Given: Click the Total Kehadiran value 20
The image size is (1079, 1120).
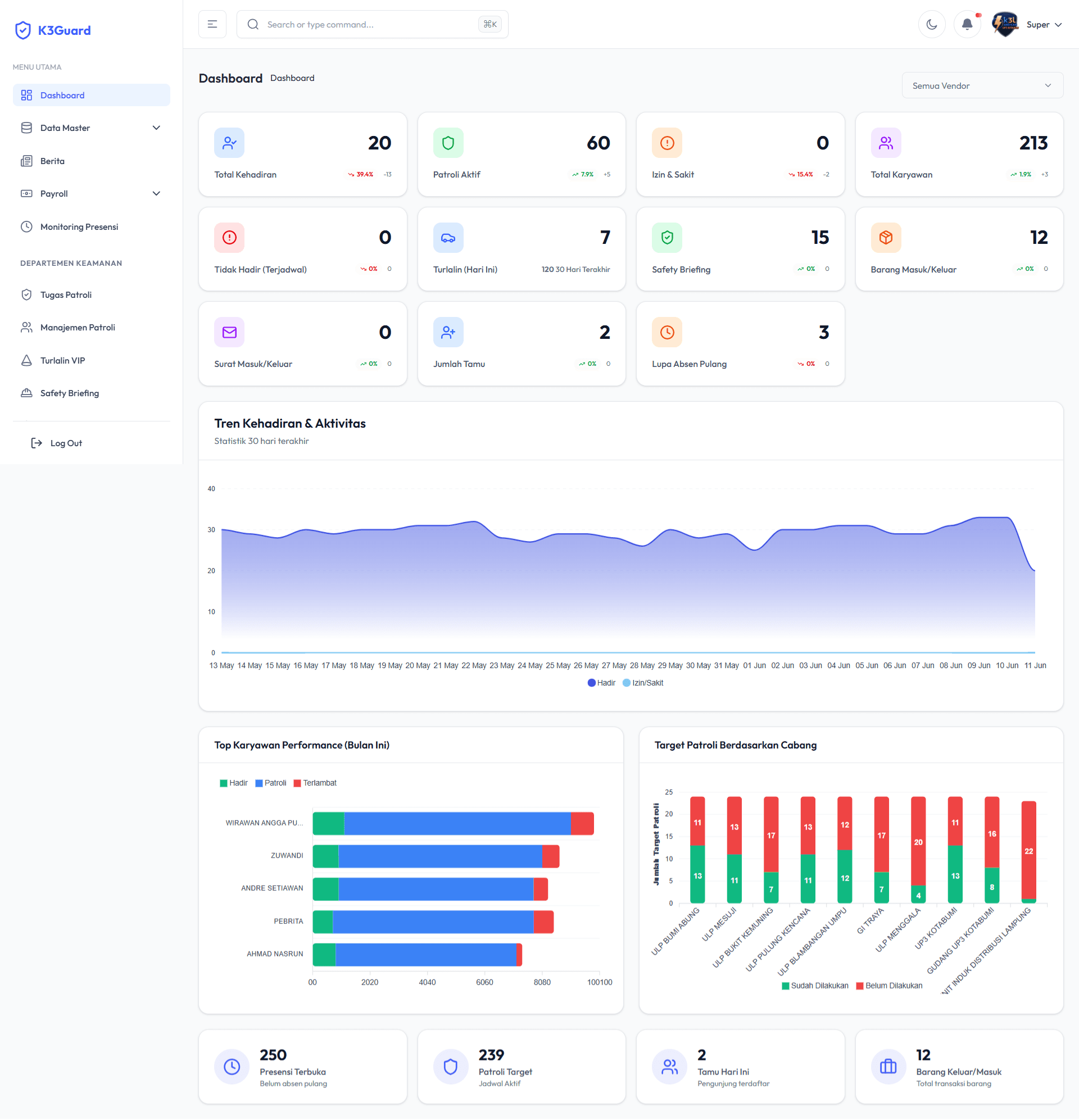Looking at the screenshot, I should [x=379, y=143].
